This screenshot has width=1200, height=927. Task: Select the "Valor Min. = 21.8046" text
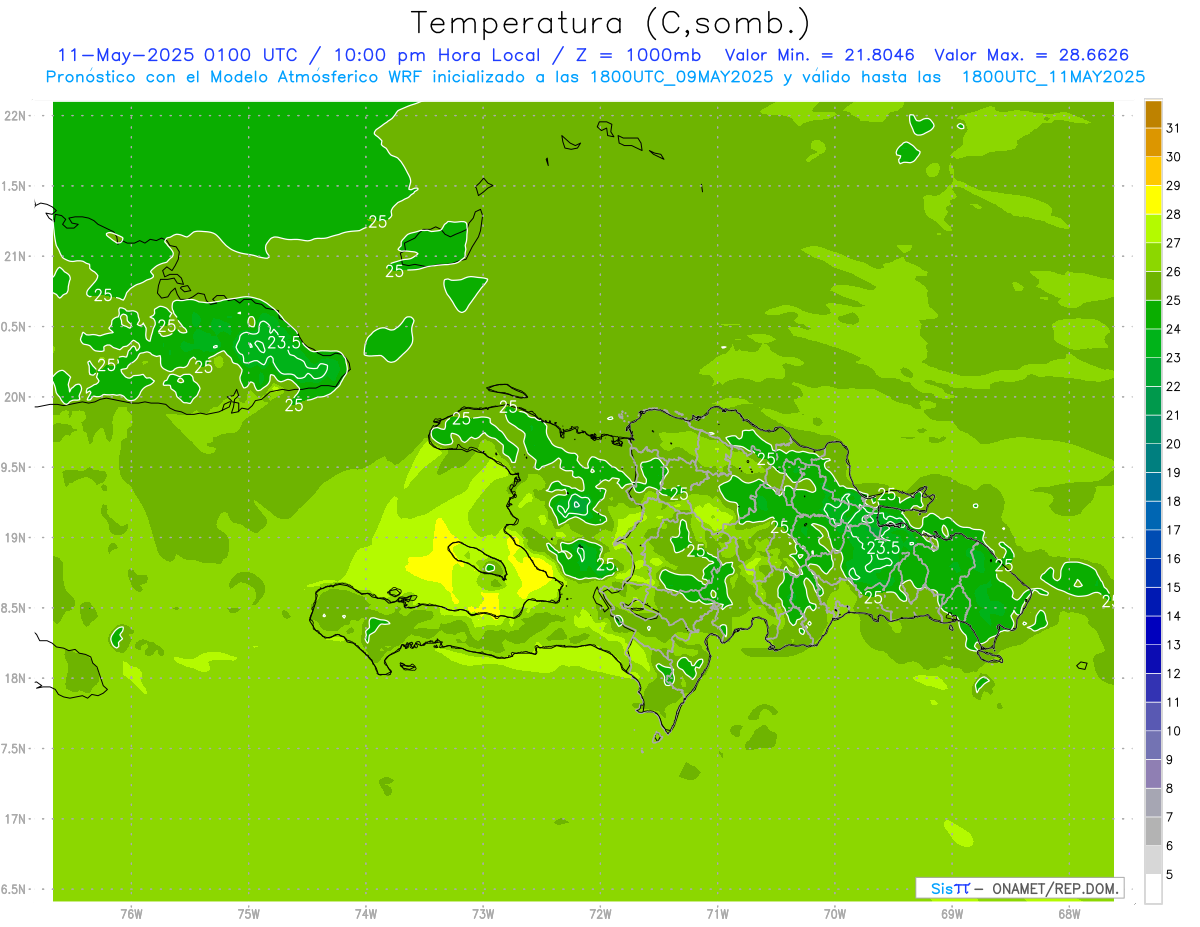point(819,55)
